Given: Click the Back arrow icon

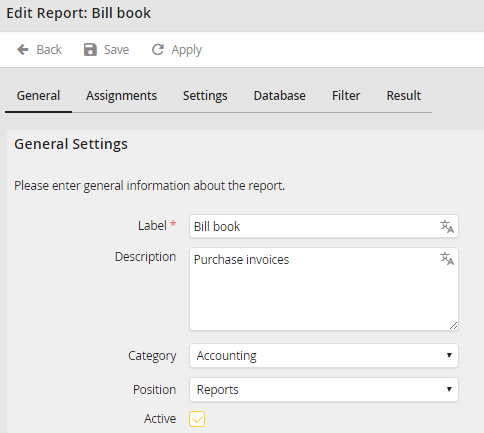Looking at the screenshot, I should point(23,50).
